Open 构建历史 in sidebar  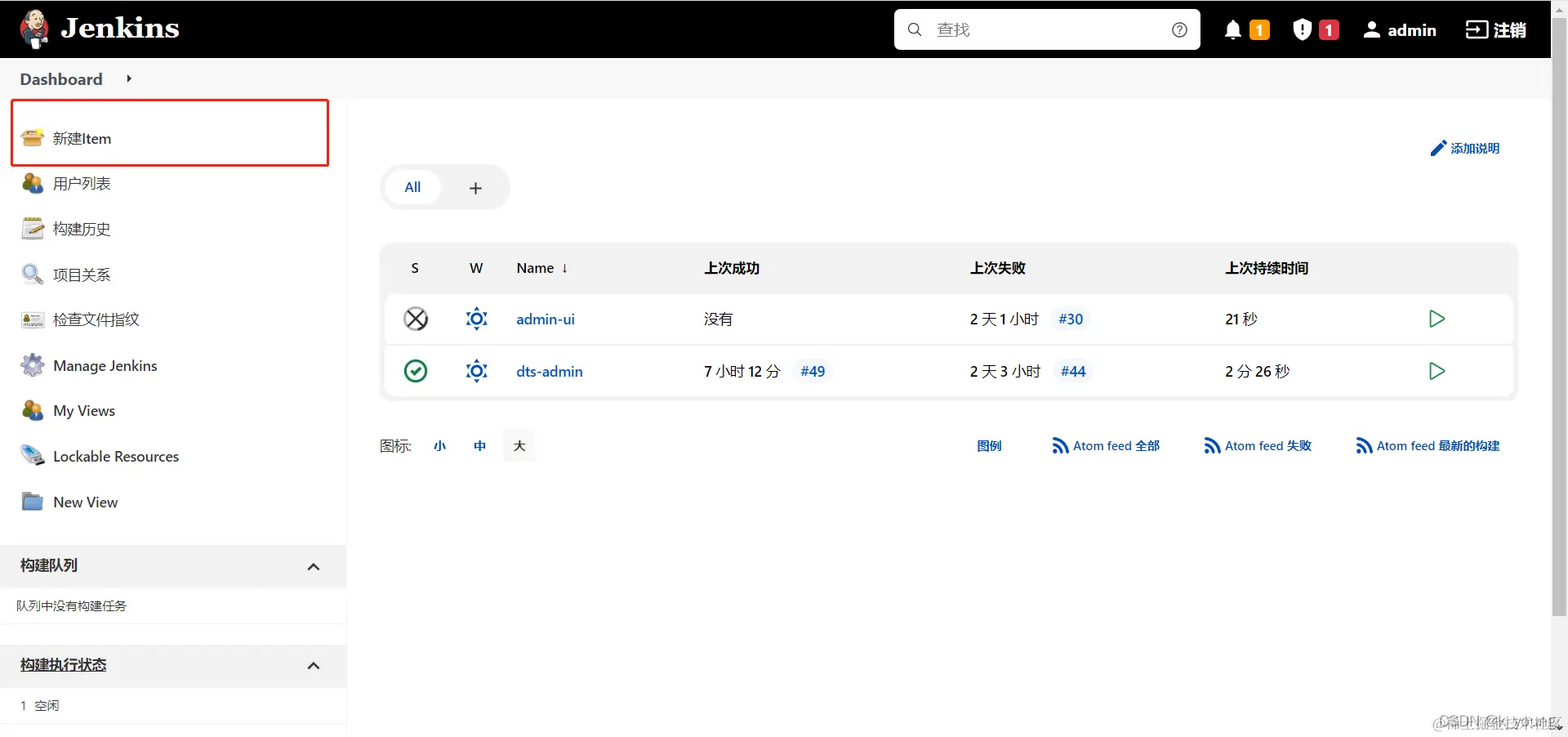point(82,229)
